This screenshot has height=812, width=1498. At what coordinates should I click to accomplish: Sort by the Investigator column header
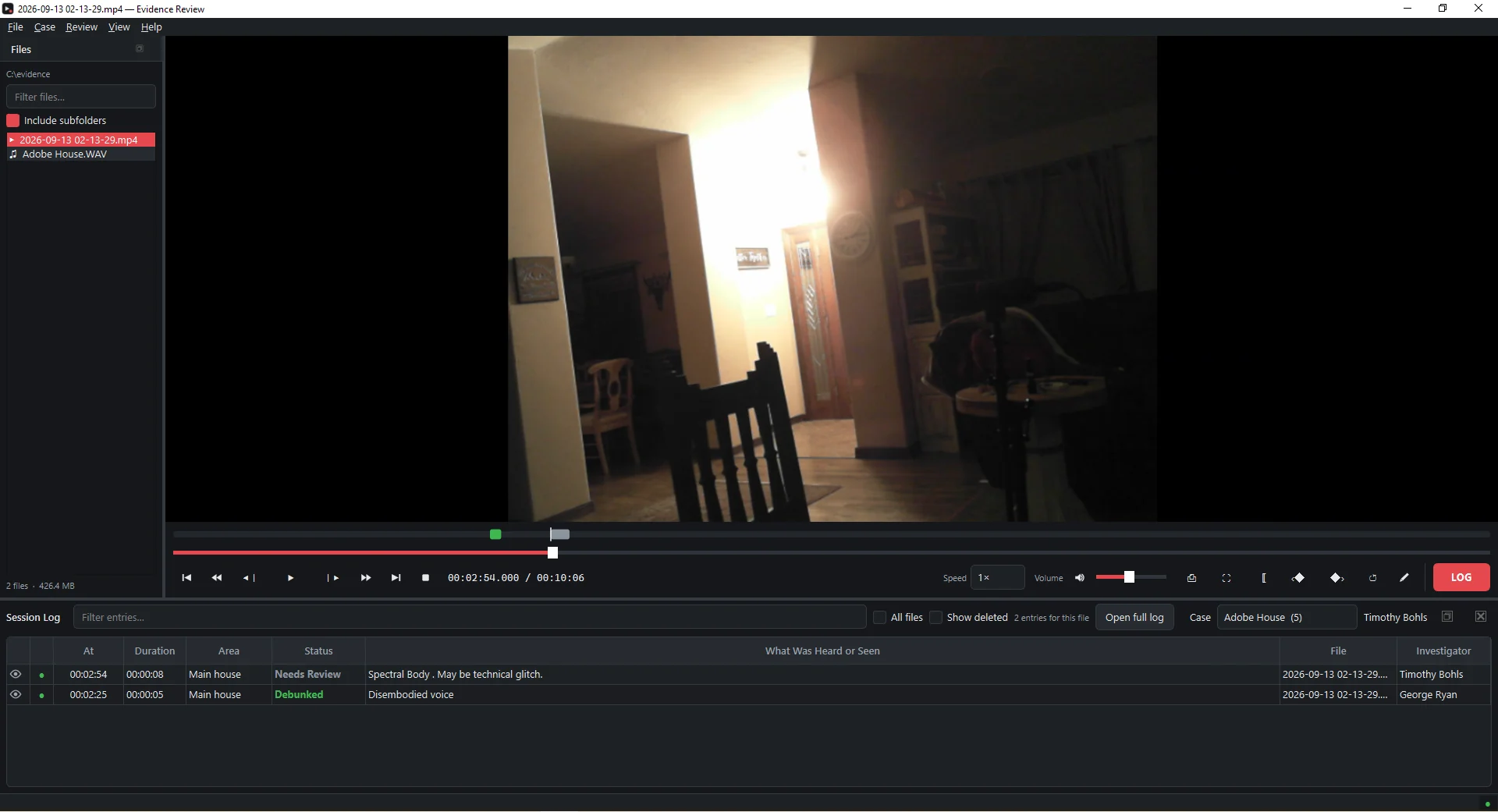pyautogui.click(x=1443, y=651)
